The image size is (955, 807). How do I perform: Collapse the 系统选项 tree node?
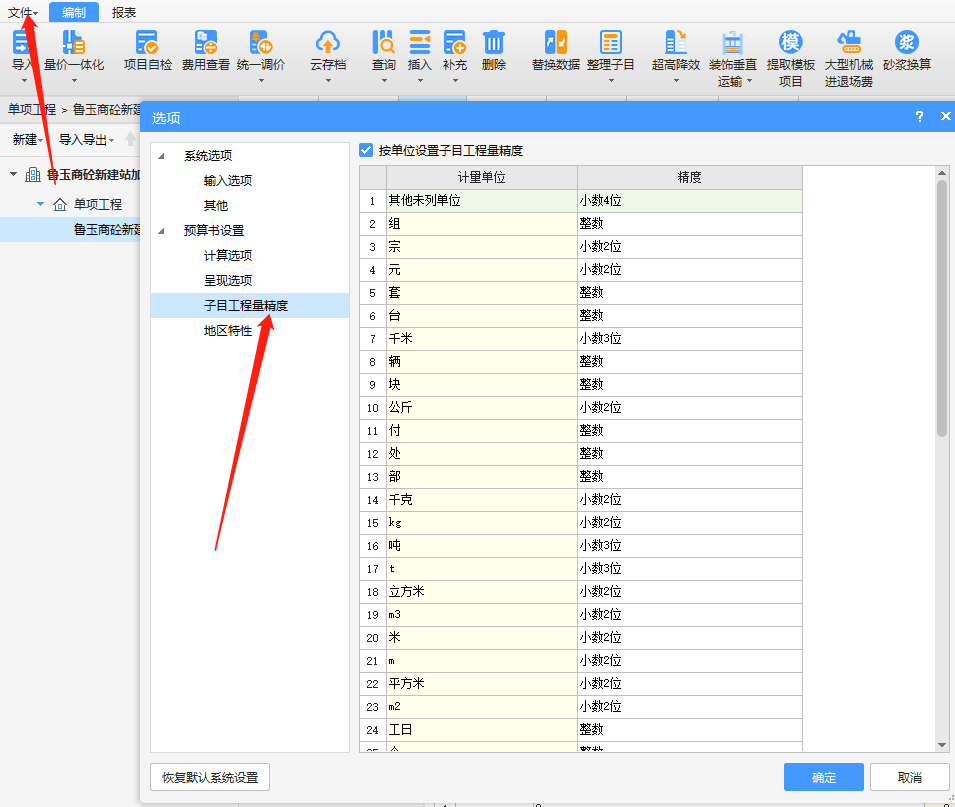click(161, 156)
